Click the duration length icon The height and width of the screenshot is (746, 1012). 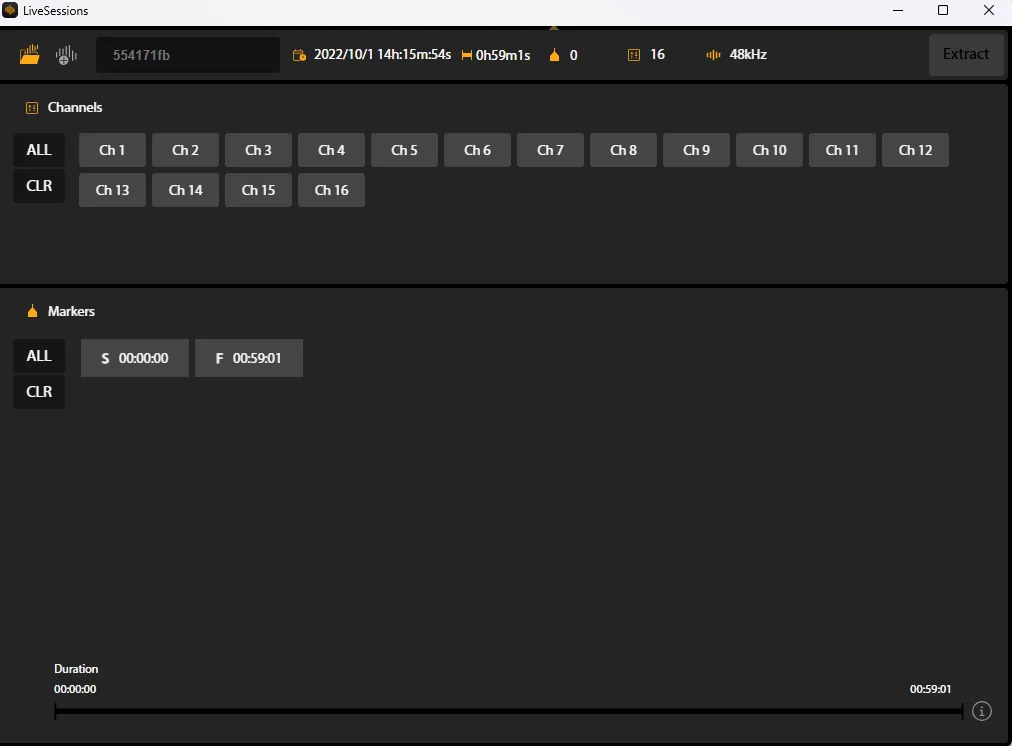tap(467, 55)
